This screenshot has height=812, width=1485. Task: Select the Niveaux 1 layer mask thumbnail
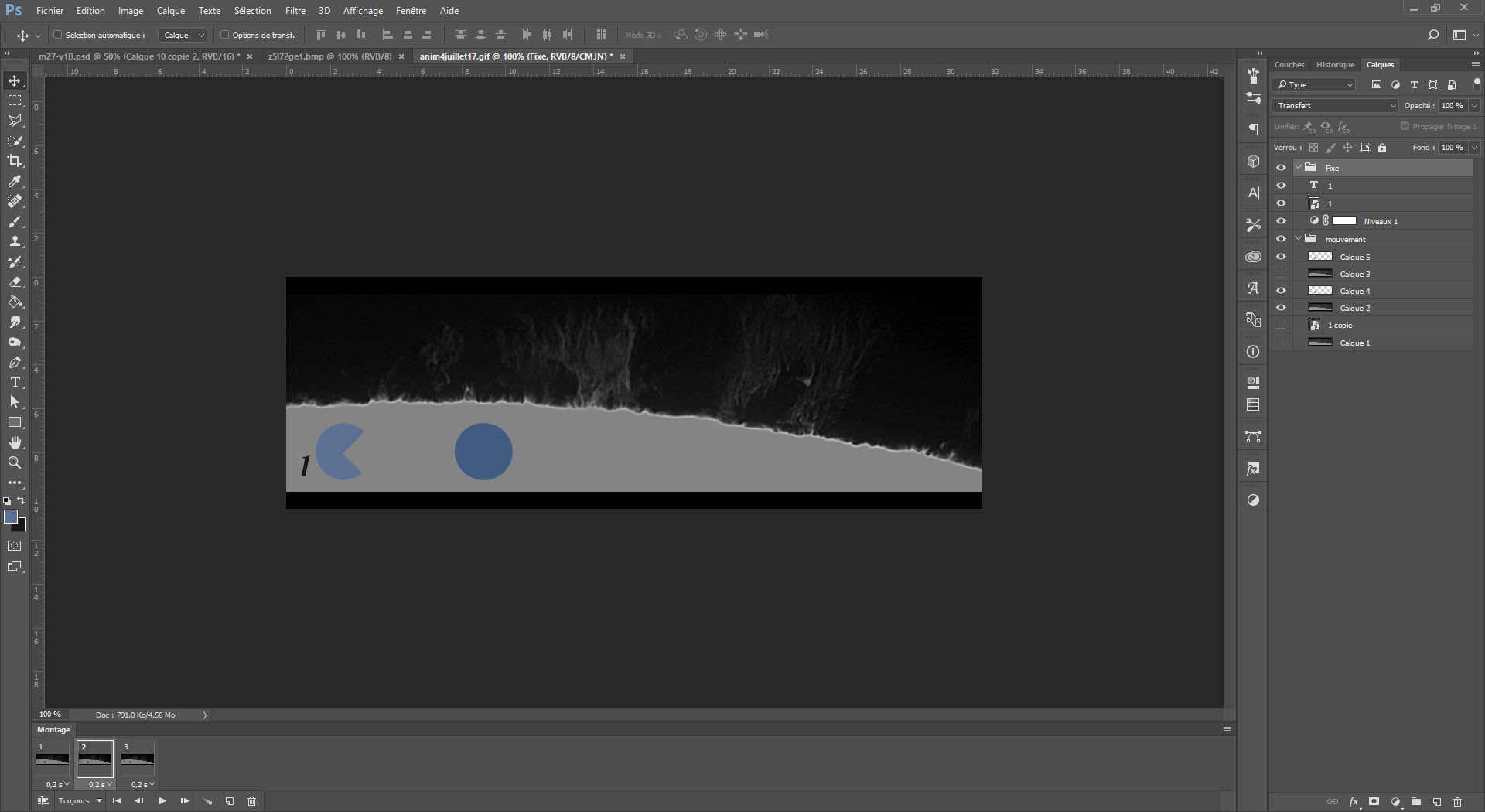(1344, 221)
